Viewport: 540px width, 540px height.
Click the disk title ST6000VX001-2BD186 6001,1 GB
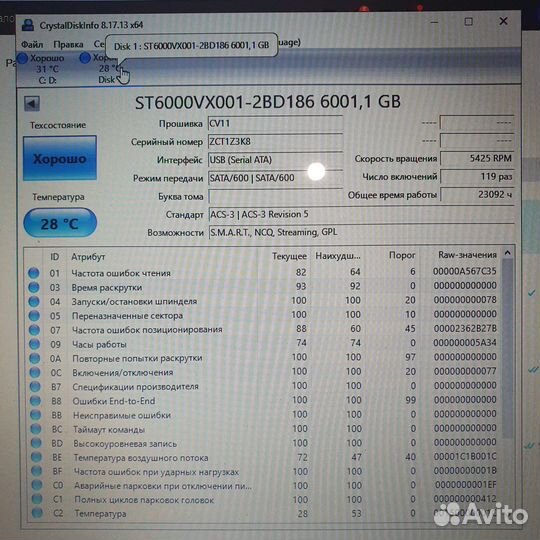point(268,102)
